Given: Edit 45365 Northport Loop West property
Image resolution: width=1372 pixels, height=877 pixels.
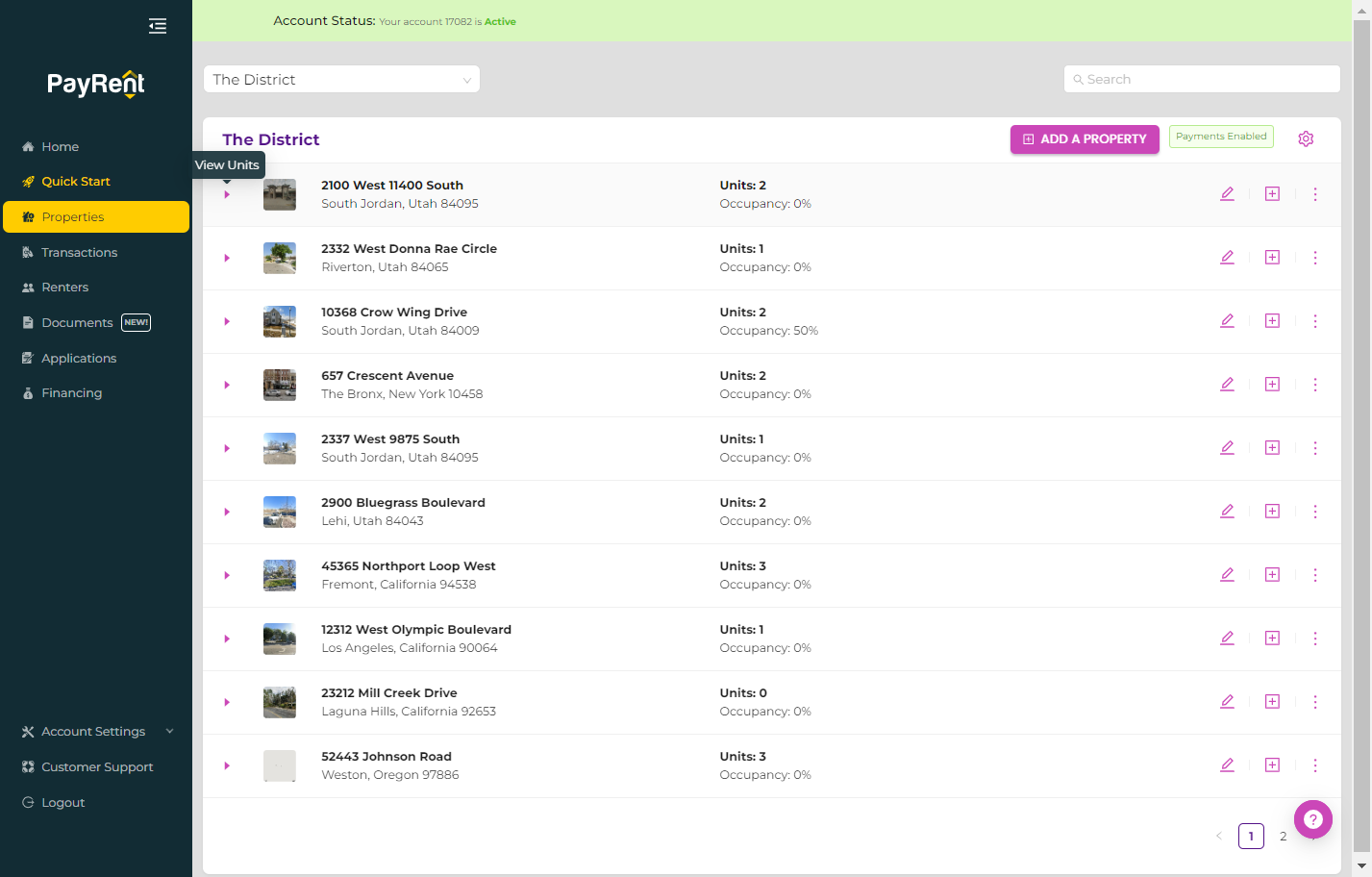Looking at the screenshot, I should tap(1227, 575).
